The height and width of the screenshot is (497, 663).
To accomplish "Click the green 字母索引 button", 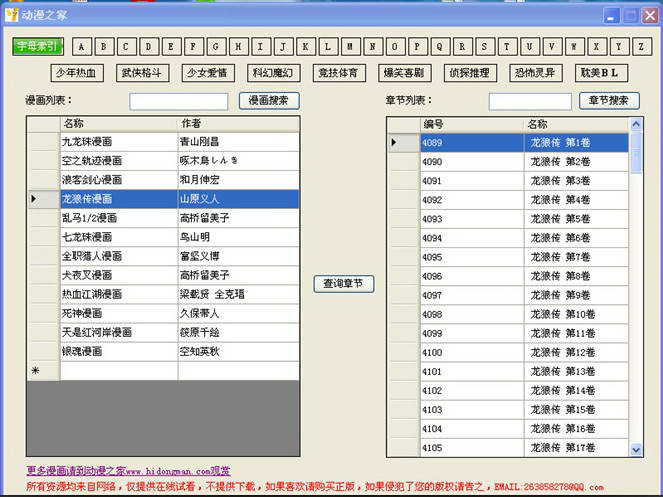I will click(38, 47).
